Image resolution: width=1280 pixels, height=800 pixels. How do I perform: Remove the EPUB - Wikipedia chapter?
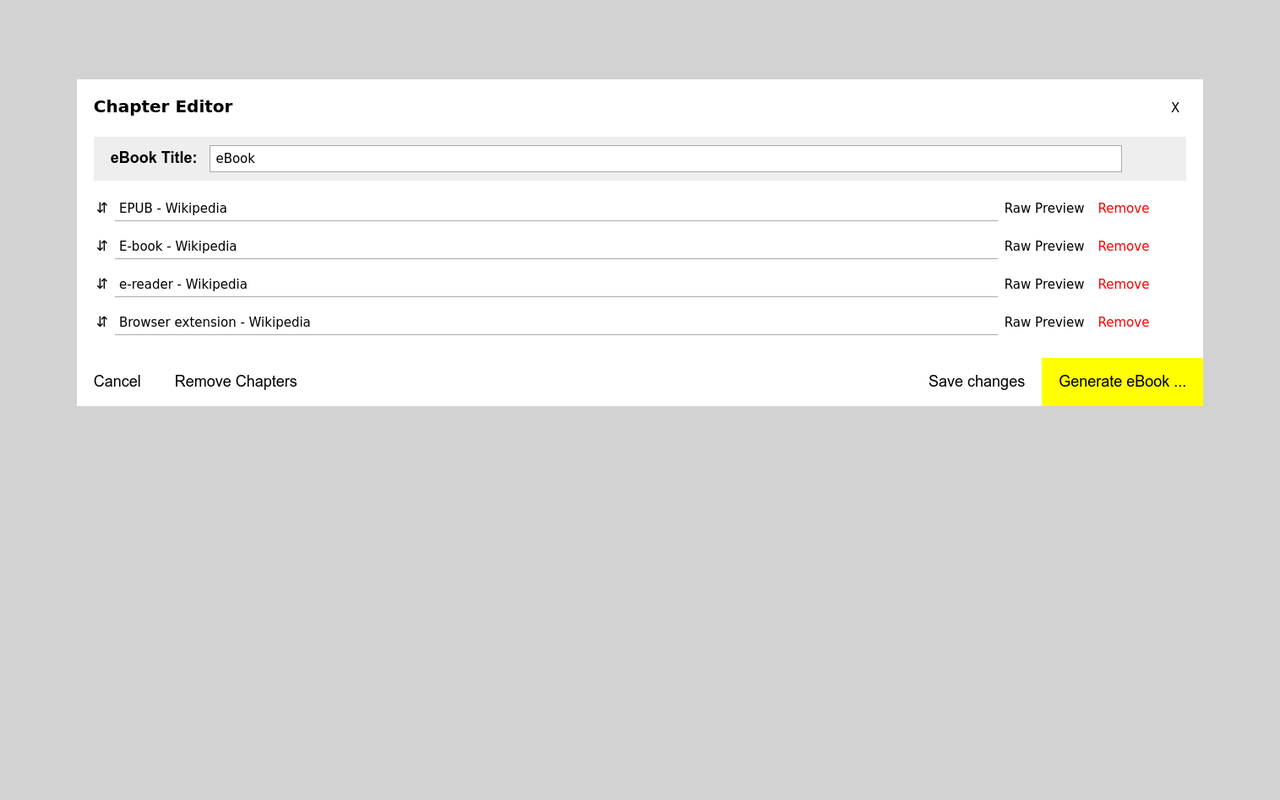click(1123, 208)
